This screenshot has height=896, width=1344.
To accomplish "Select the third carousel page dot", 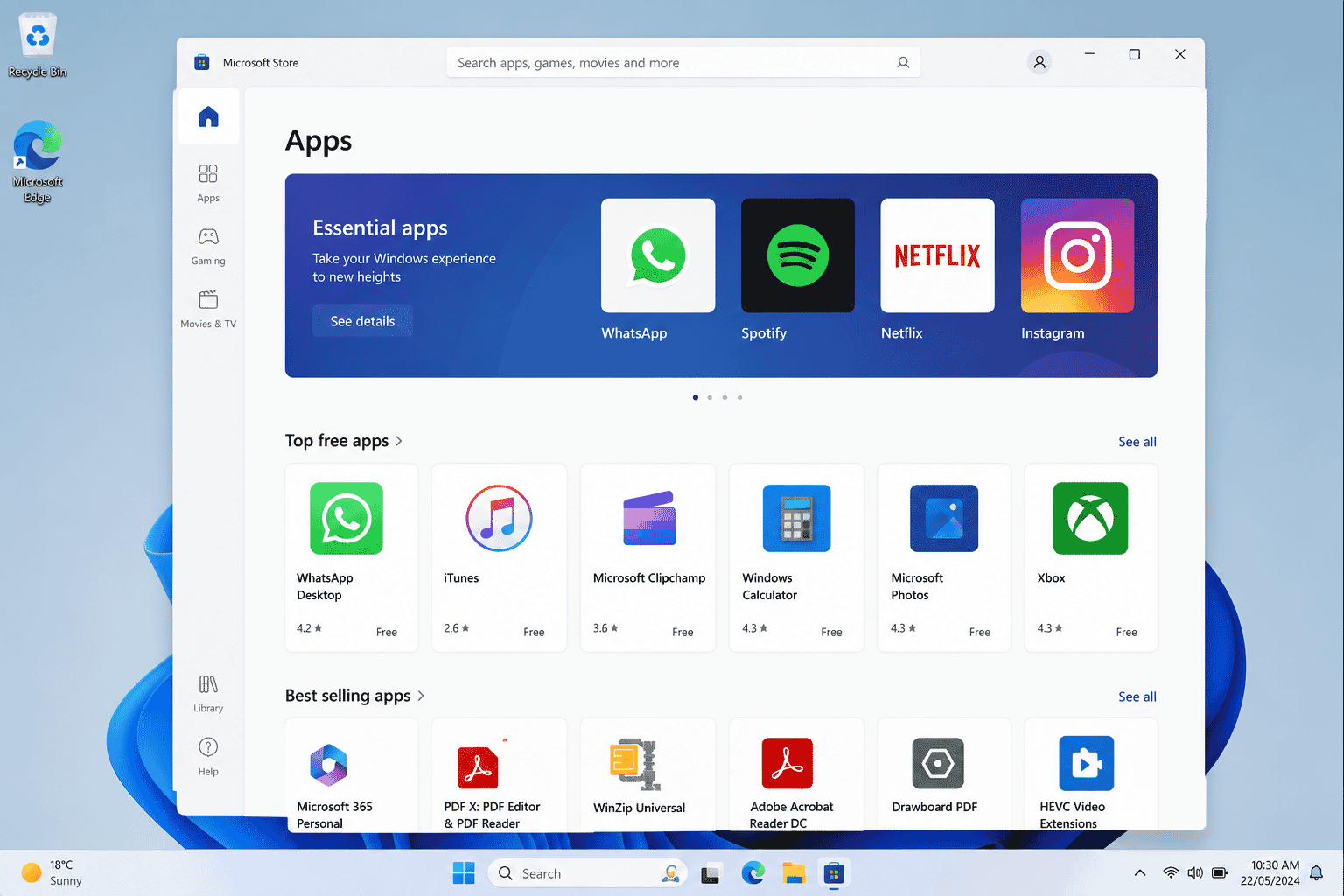I will tap(724, 397).
